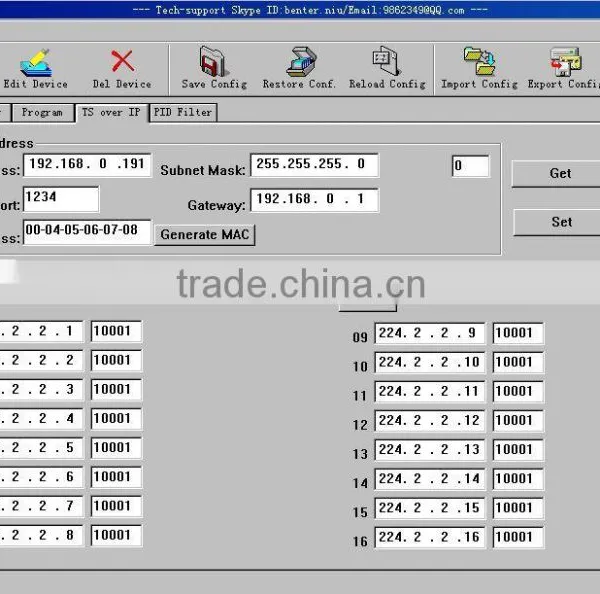
Task: Click channel 11 port field
Action: coord(518,392)
